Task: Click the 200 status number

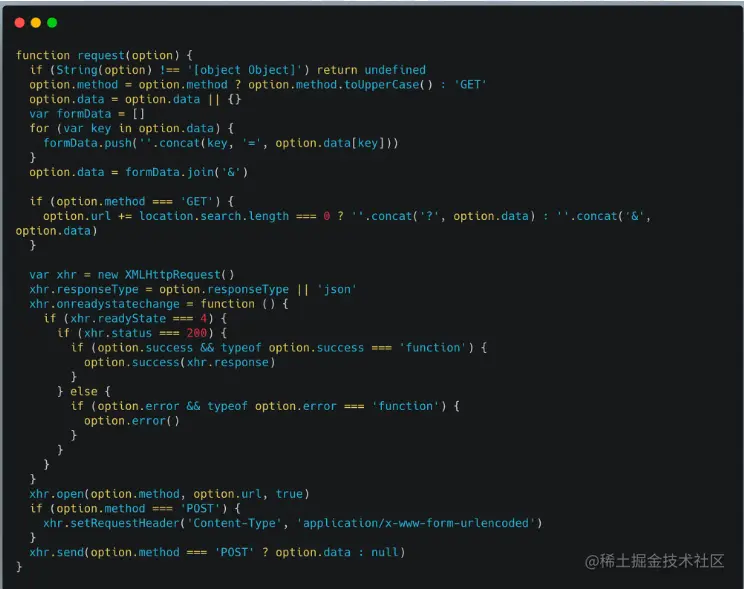Action: point(196,333)
